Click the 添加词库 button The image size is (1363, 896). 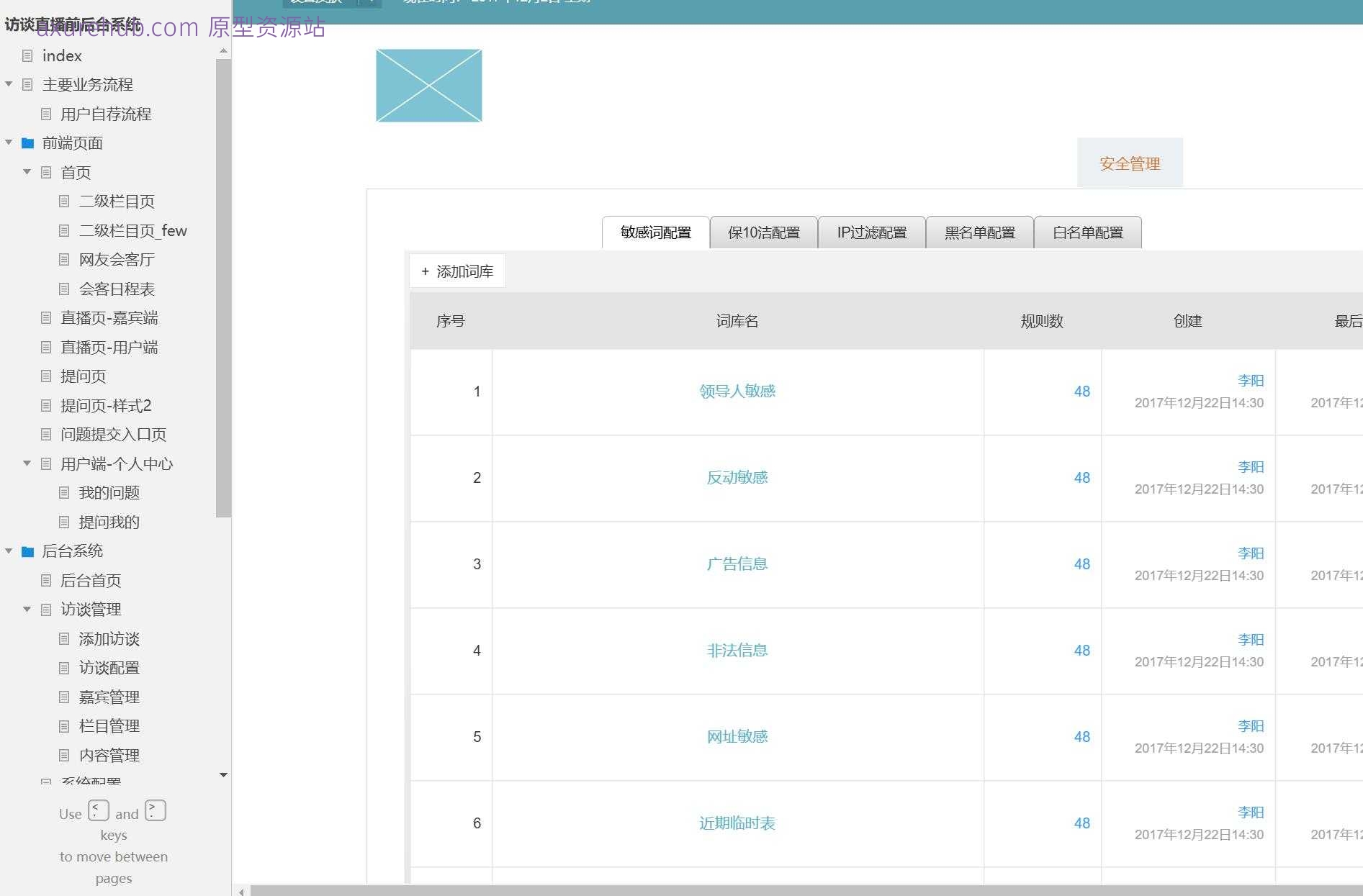(457, 271)
